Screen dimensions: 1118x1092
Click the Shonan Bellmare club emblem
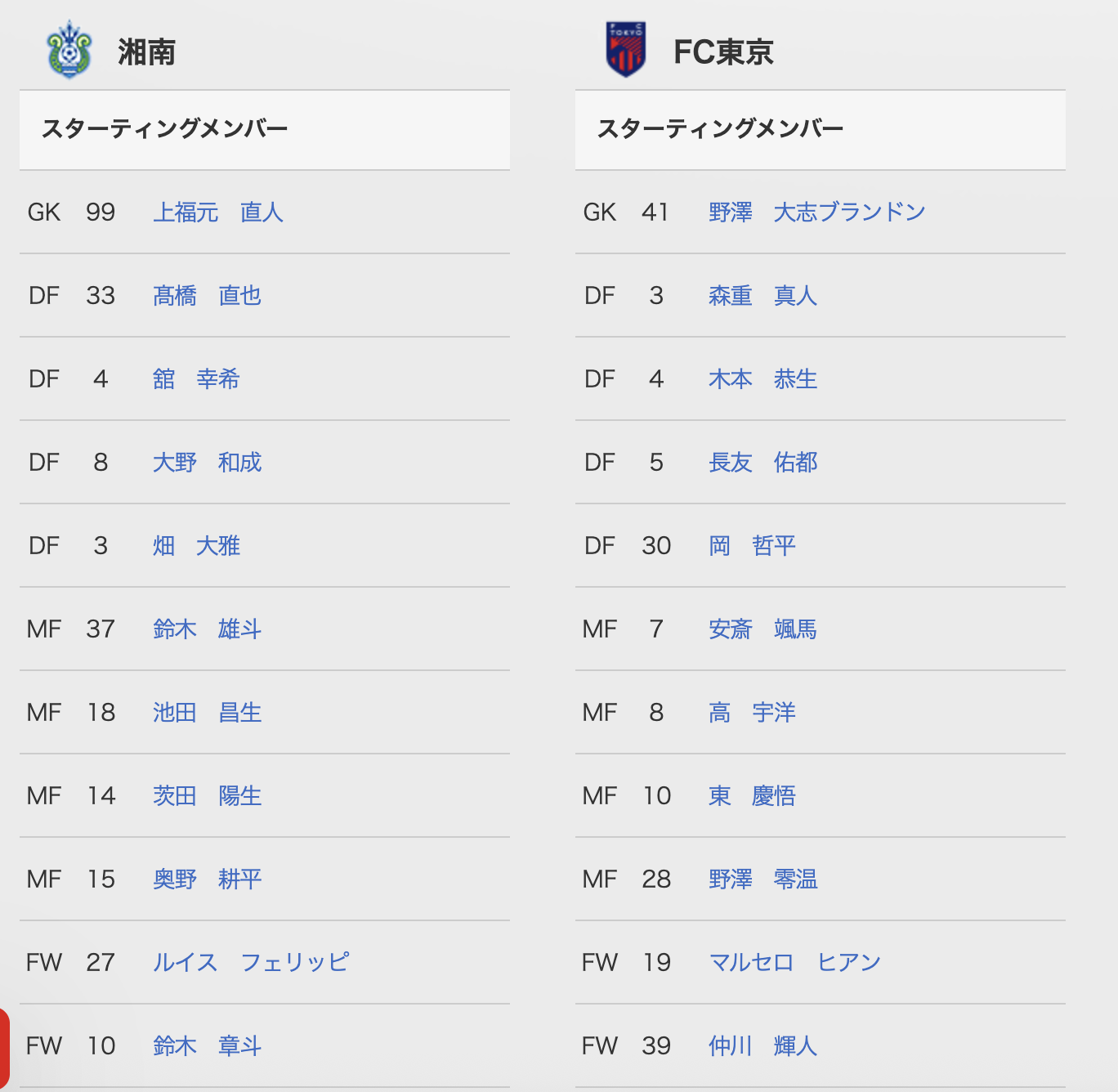(69, 50)
